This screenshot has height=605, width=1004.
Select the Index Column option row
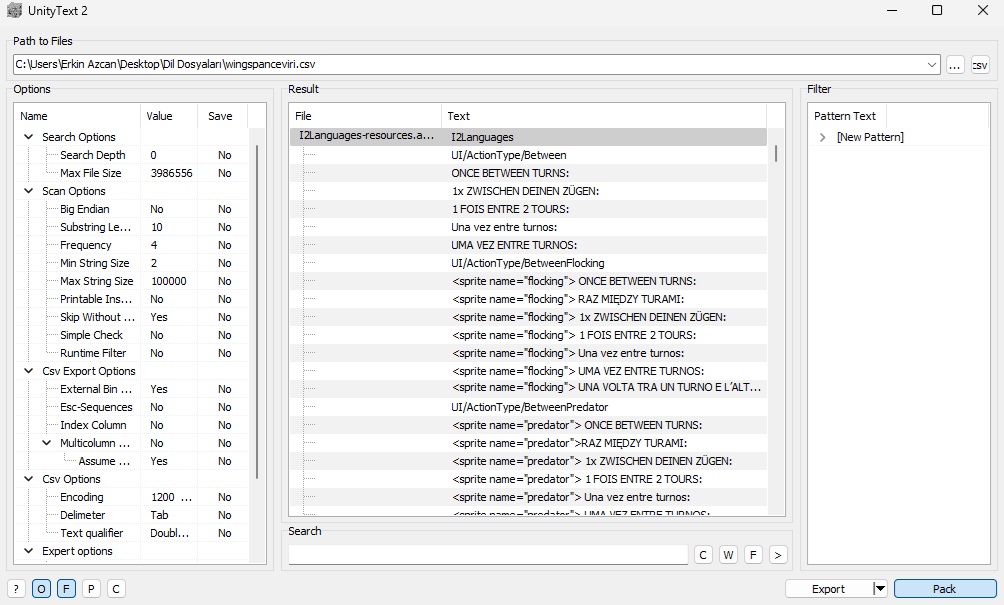(x=131, y=424)
